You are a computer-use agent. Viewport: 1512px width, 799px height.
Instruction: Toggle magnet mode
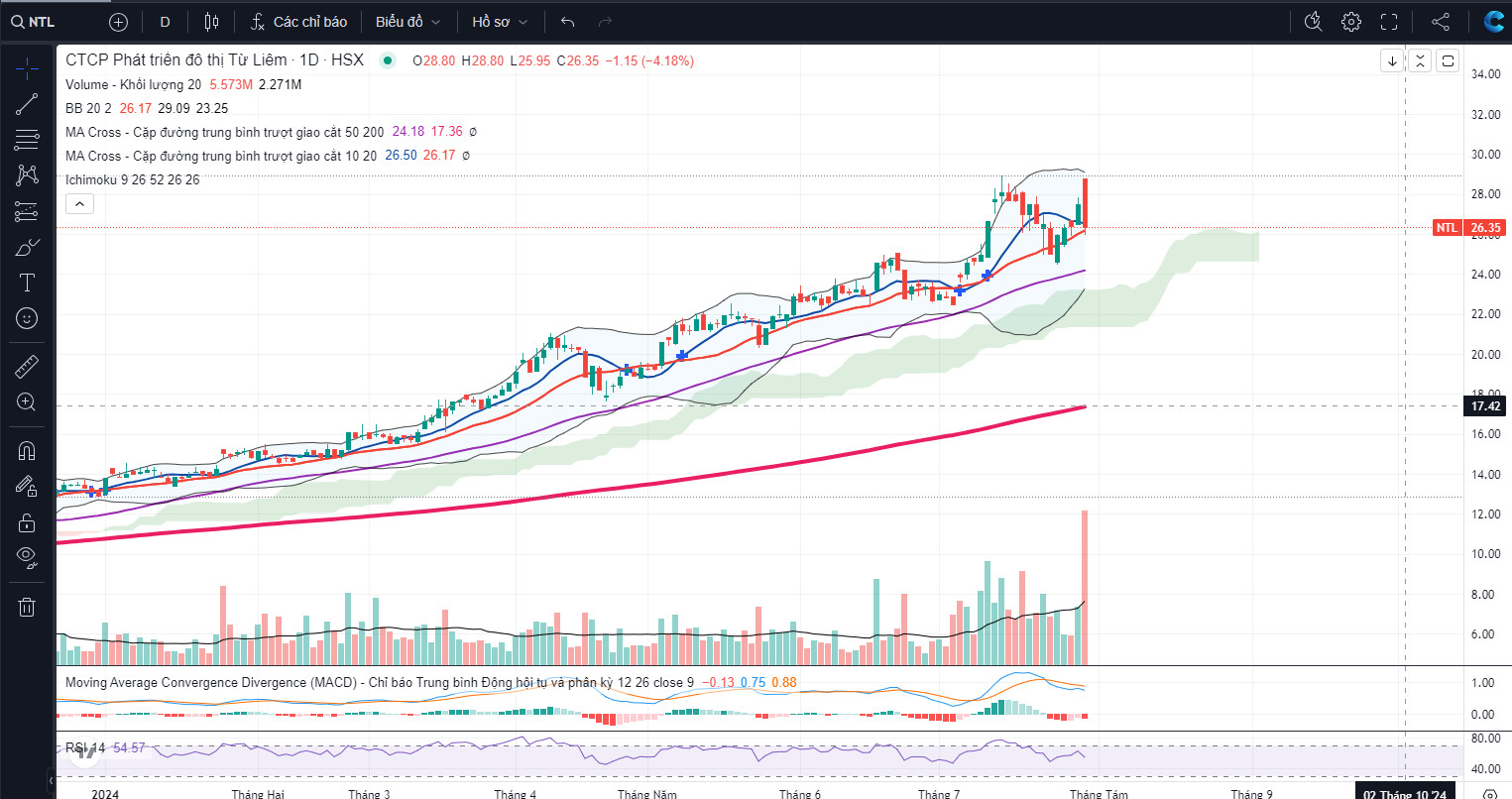(x=27, y=451)
